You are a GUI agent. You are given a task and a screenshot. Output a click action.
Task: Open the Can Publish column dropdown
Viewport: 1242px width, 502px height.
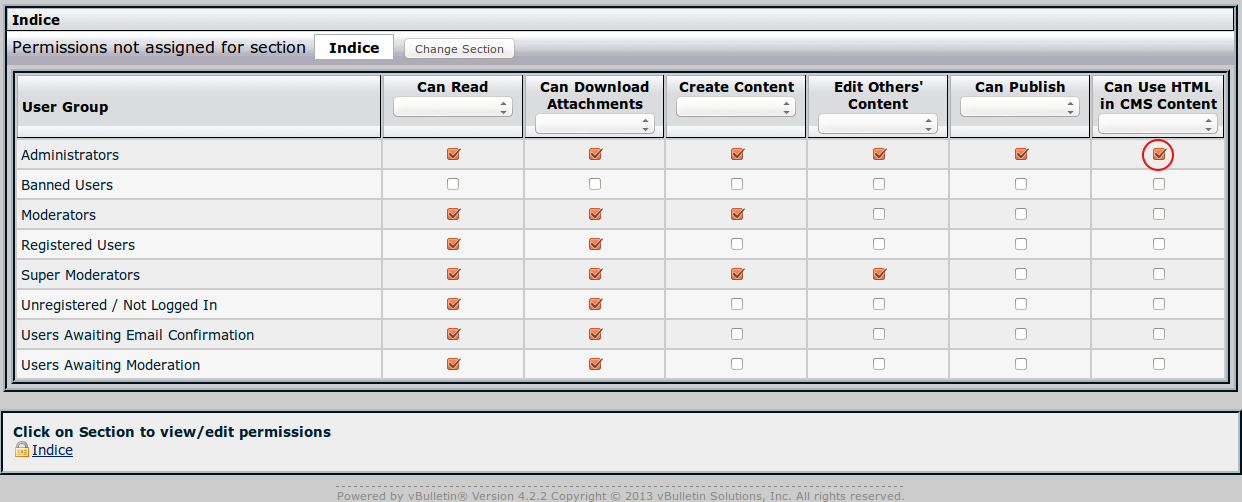pyautogui.click(x=1020, y=107)
